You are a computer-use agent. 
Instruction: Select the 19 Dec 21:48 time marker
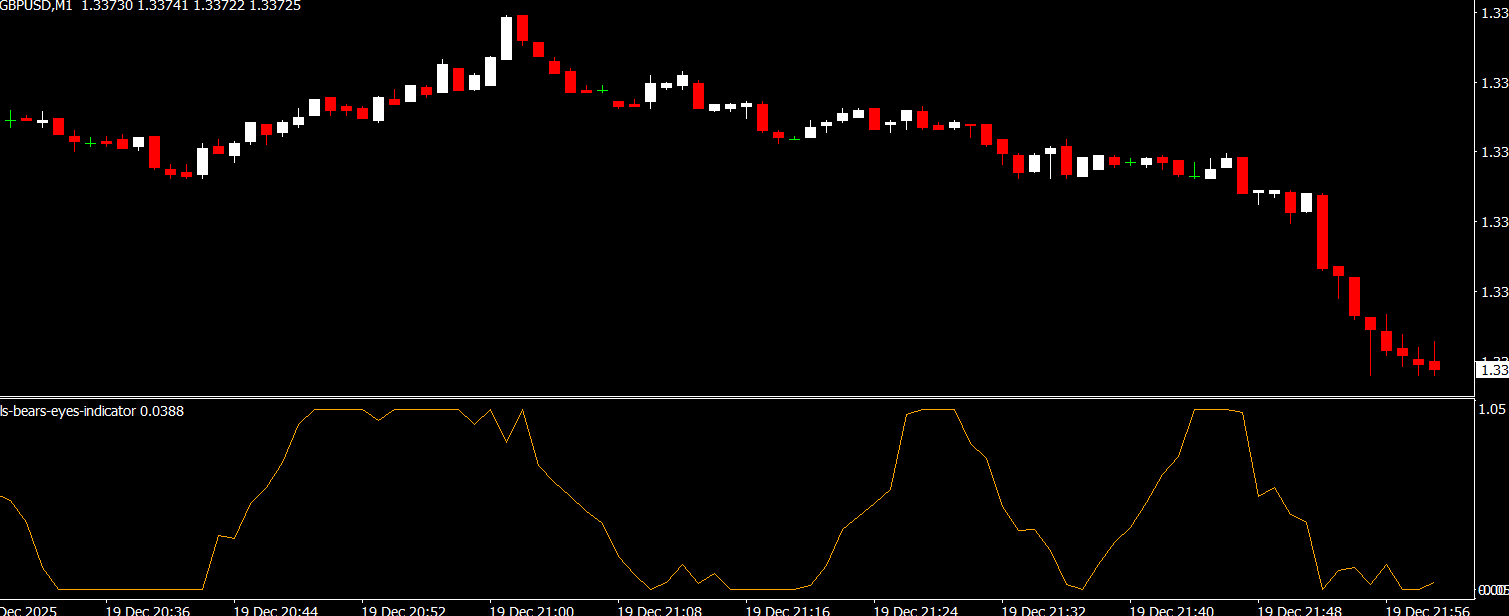pos(1300,609)
